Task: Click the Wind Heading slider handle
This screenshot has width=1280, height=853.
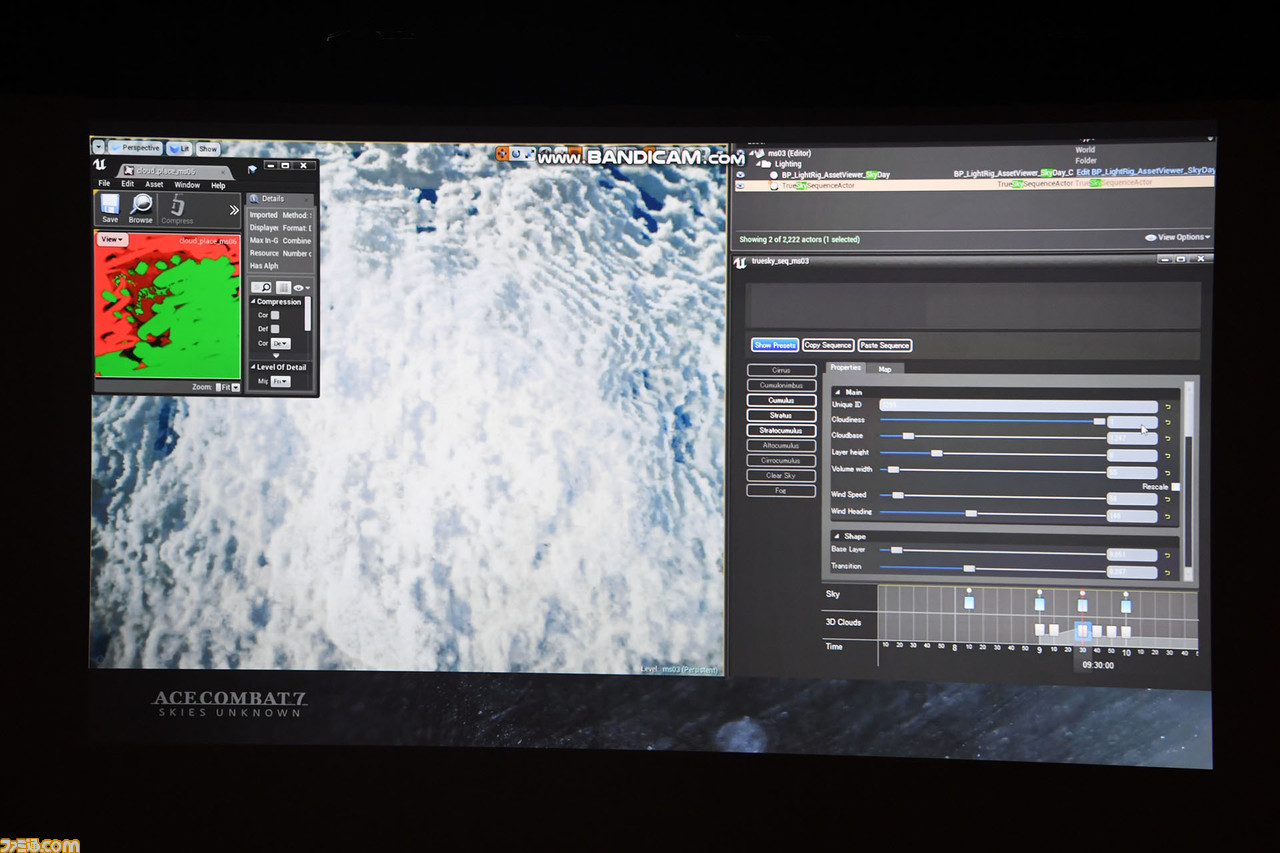Action: pos(971,513)
